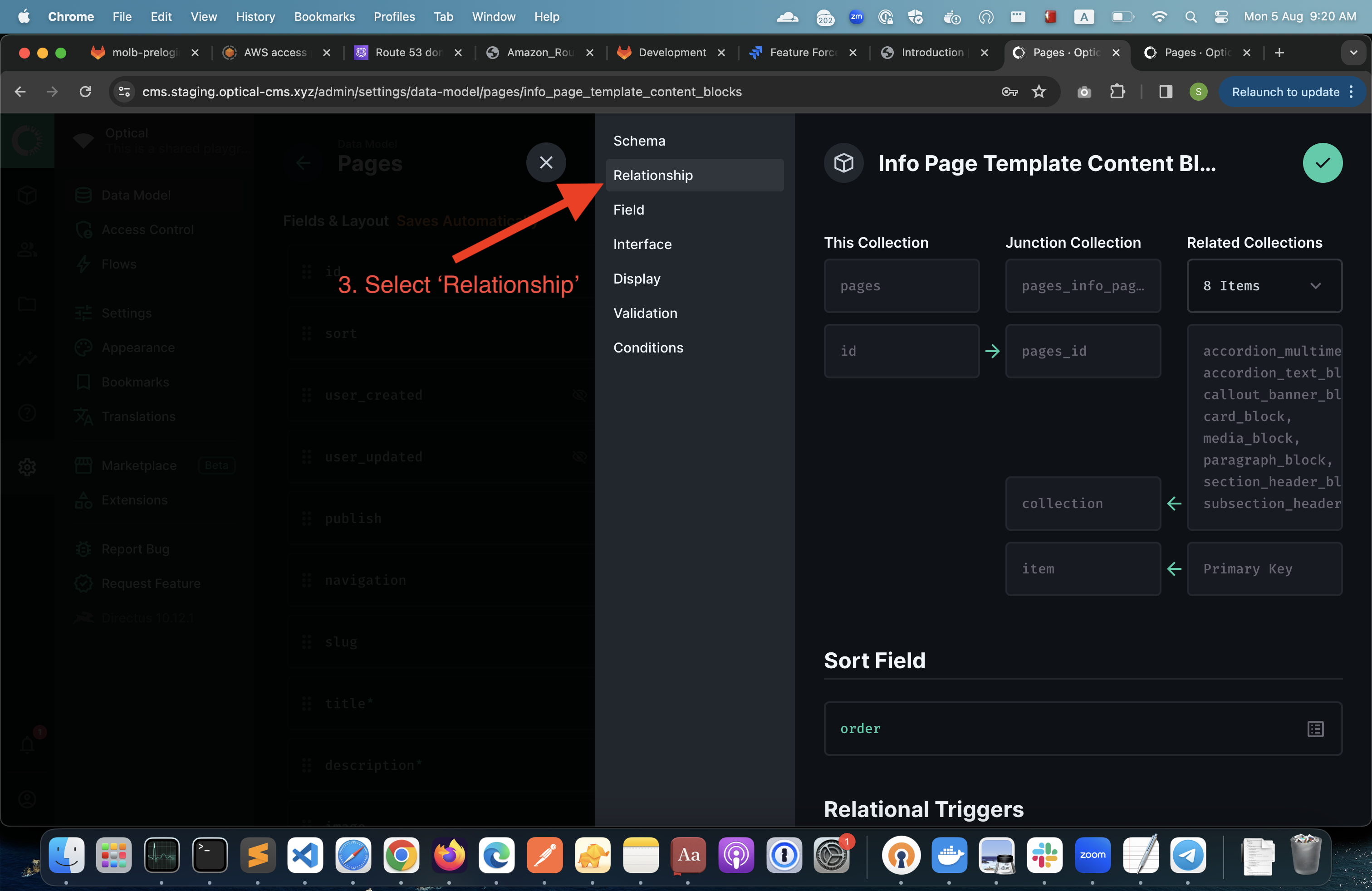The width and height of the screenshot is (1372, 891).
Task: Open the Conditions section
Action: click(x=648, y=348)
